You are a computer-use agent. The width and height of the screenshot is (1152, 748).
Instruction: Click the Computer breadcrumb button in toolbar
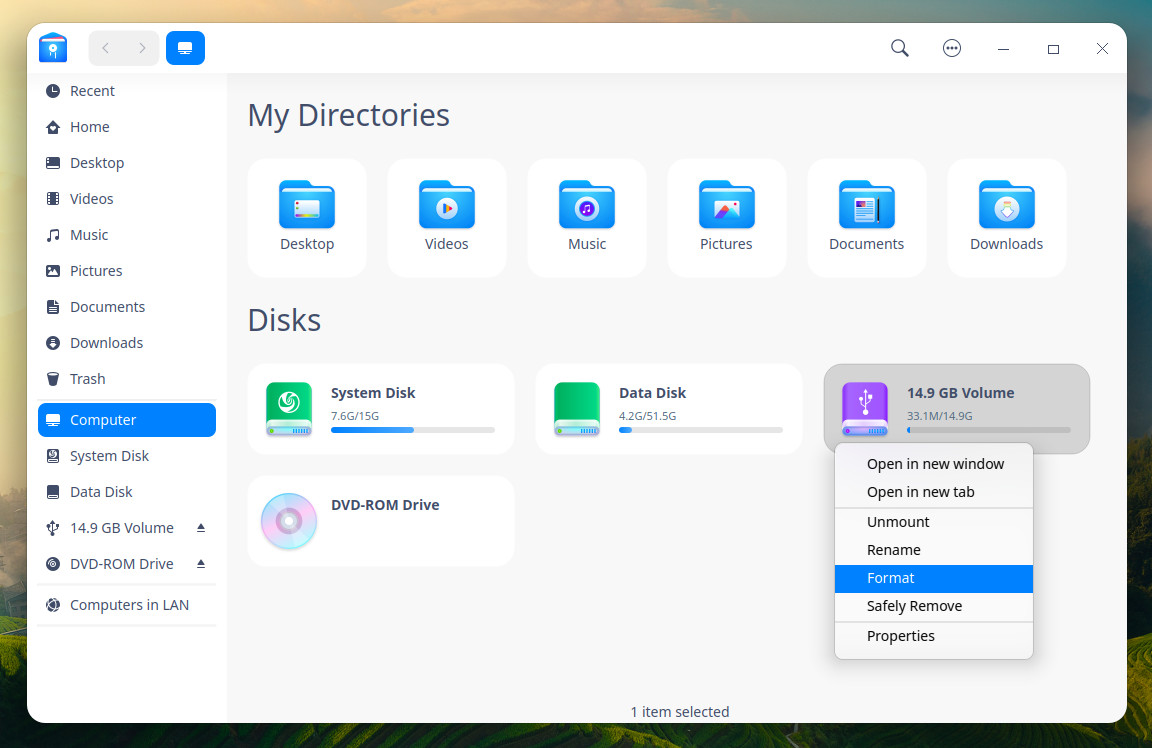(185, 48)
